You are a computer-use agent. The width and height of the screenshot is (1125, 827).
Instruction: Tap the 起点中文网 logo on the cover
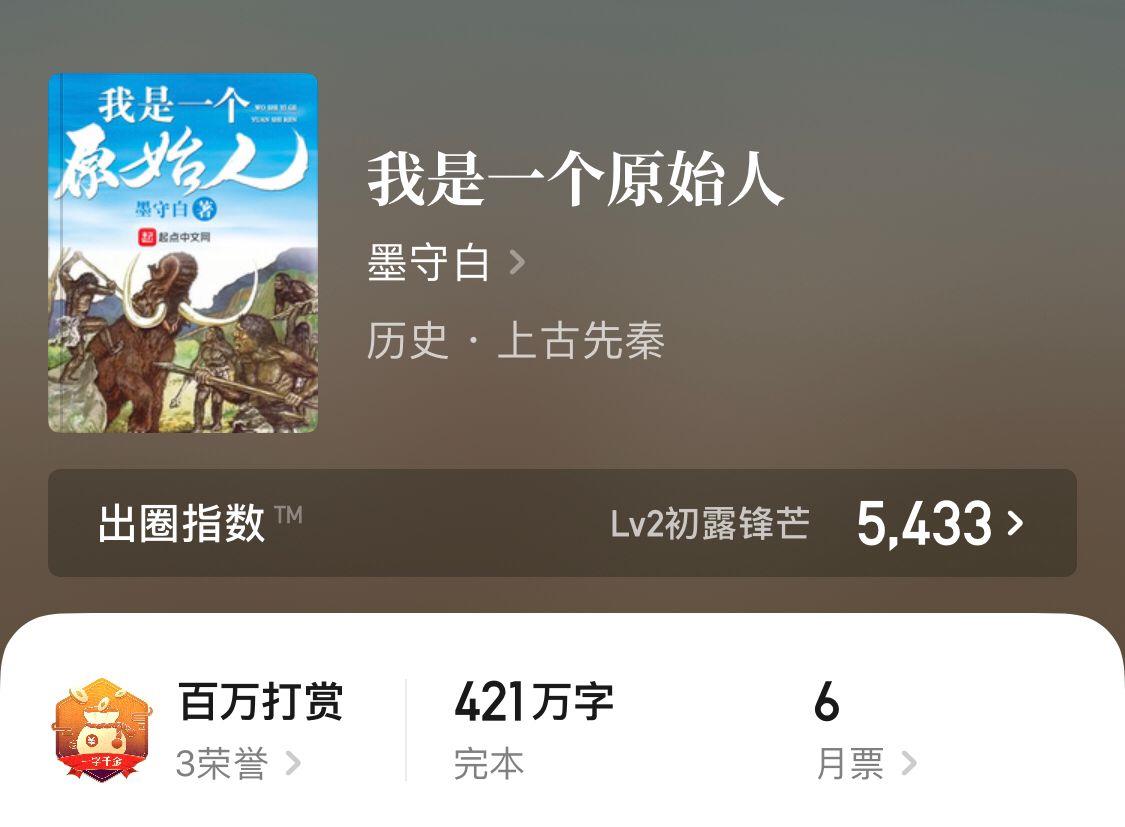click(174, 237)
